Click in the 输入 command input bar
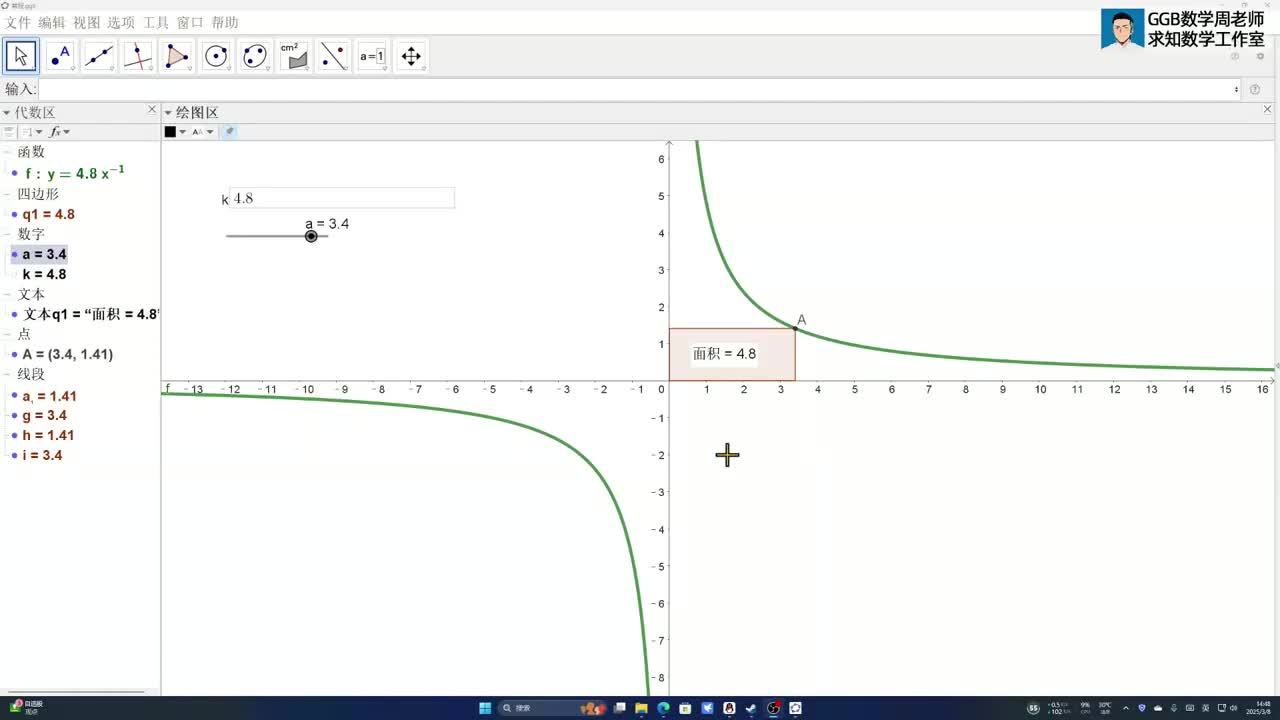 point(638,90)
